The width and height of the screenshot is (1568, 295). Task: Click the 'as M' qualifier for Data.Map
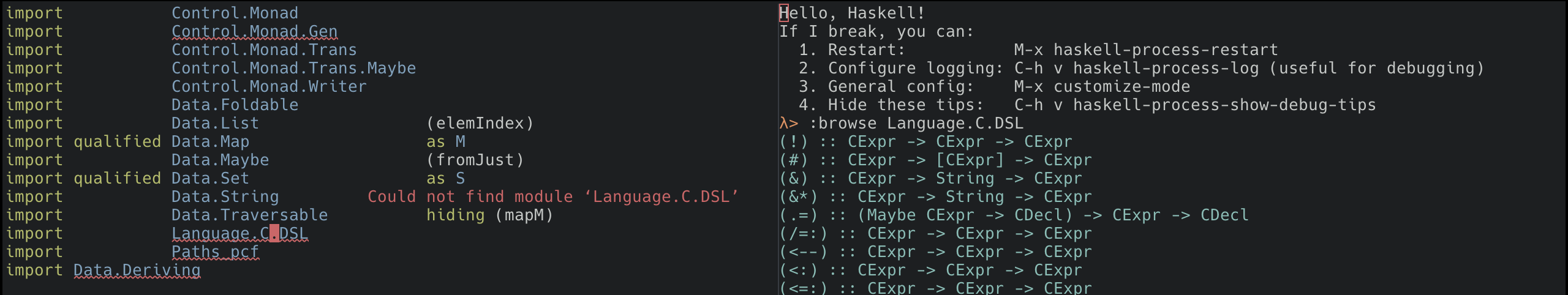[x=445, y=141]
